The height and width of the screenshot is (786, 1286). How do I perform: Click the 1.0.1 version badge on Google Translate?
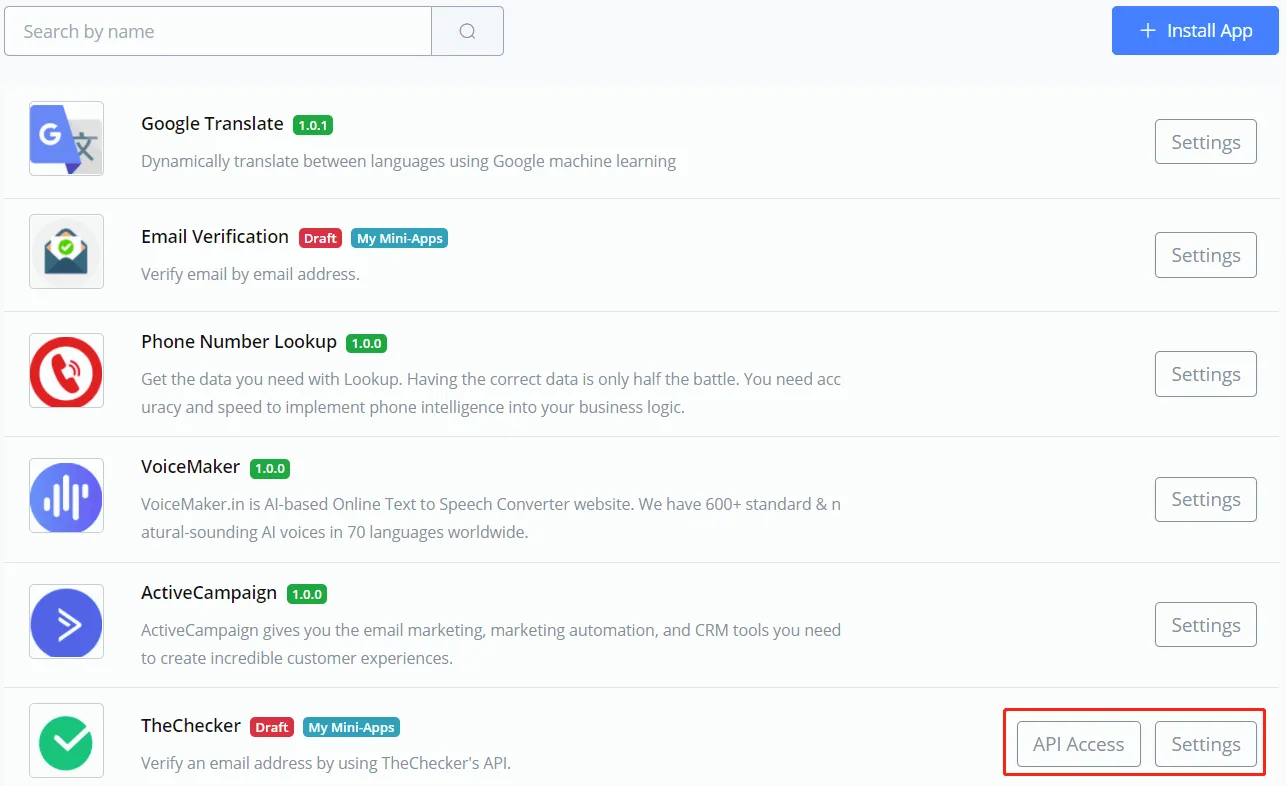pyautogui.click(x=313, y=125)
